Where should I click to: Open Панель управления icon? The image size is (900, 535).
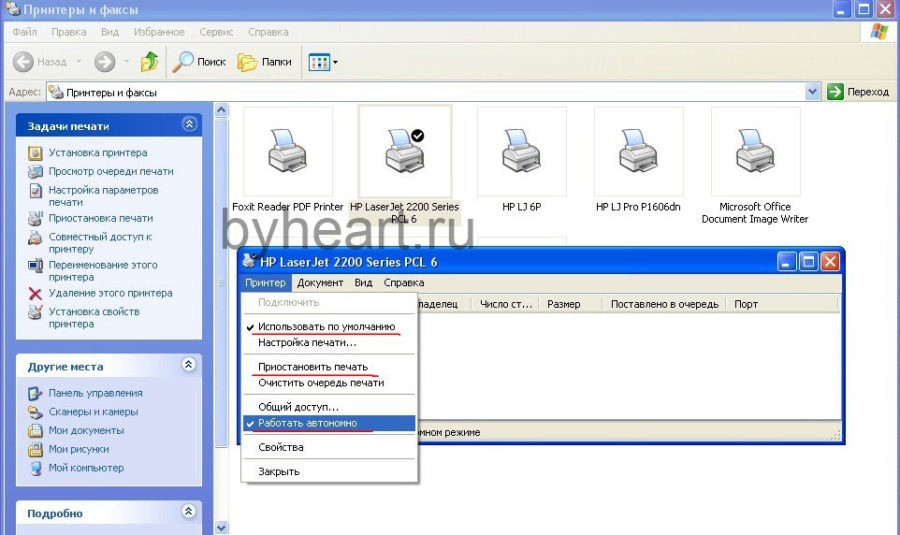coord(35,393)
